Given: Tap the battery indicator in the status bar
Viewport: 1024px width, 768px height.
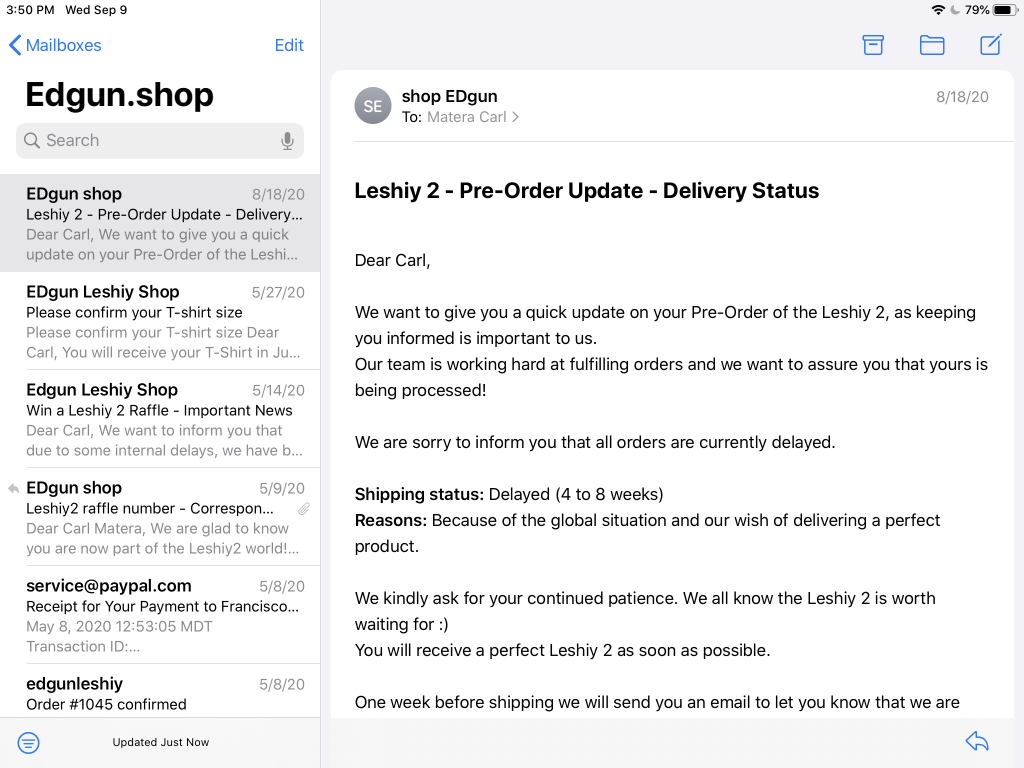Looking at the screenshot, I should (1005, 10).
